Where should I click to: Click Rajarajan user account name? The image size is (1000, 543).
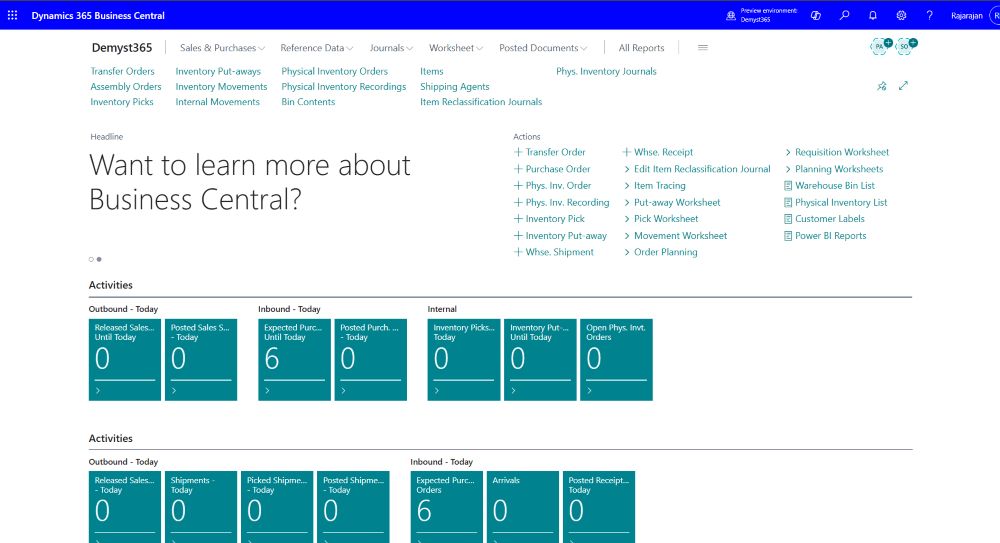[x=966, y=15]
